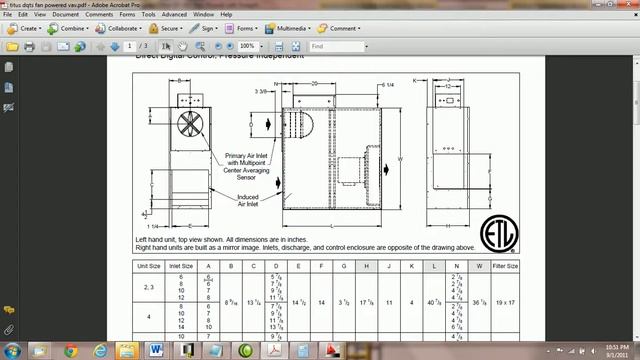Open the Help menu

226,14
